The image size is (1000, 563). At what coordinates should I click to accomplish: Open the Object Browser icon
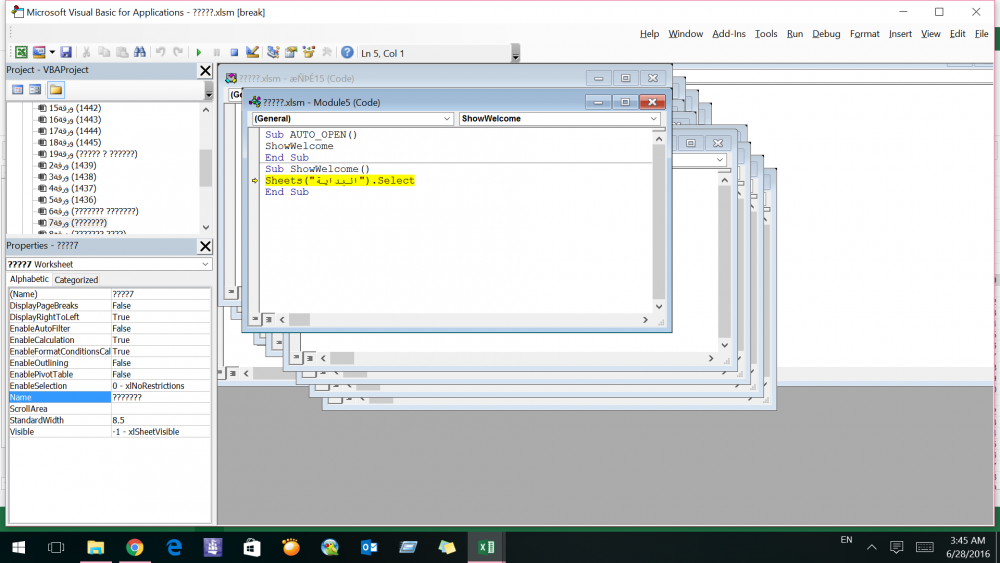click(x=309, y=52)
